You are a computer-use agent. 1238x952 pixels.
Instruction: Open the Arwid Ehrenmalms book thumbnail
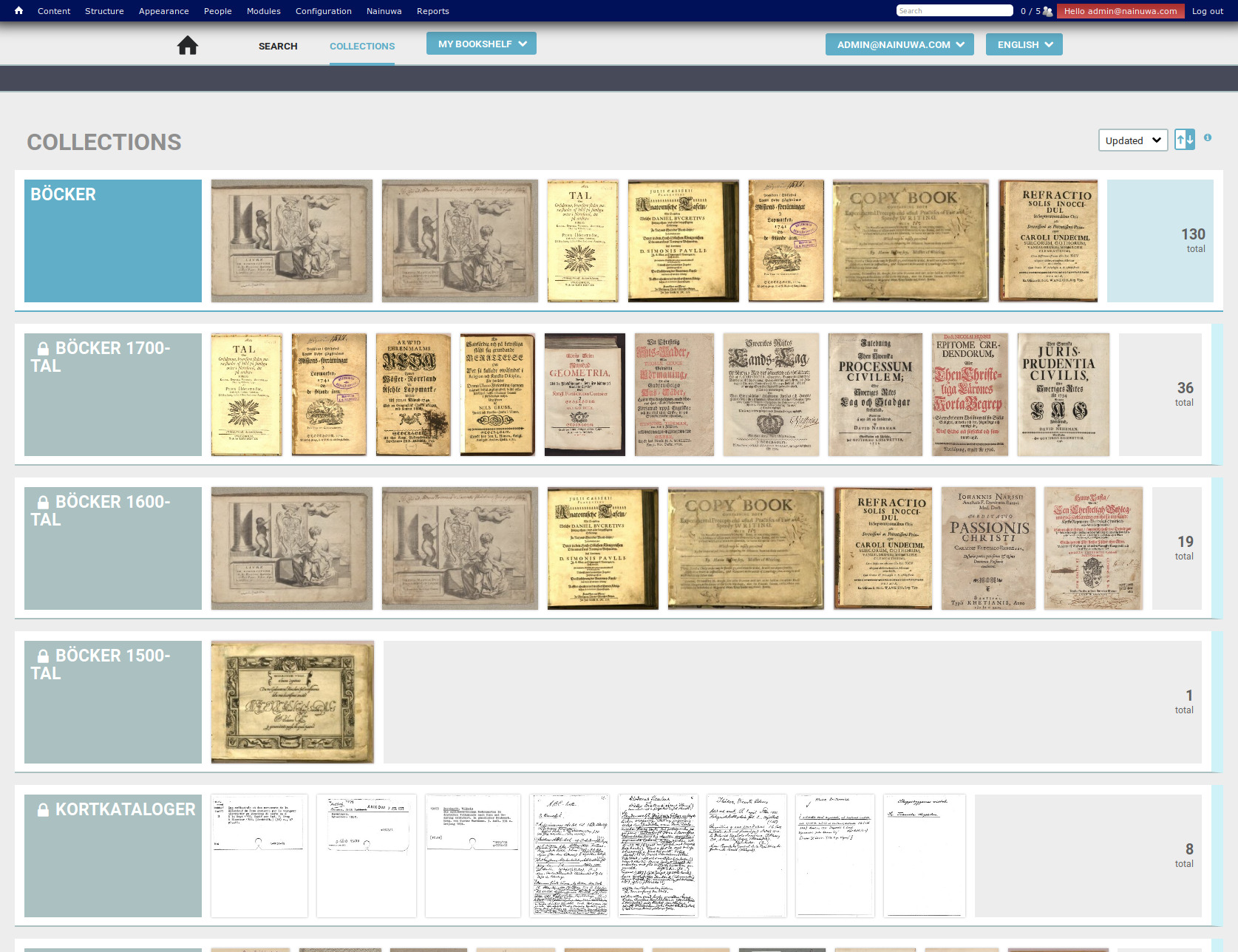[x=414, y=395]
